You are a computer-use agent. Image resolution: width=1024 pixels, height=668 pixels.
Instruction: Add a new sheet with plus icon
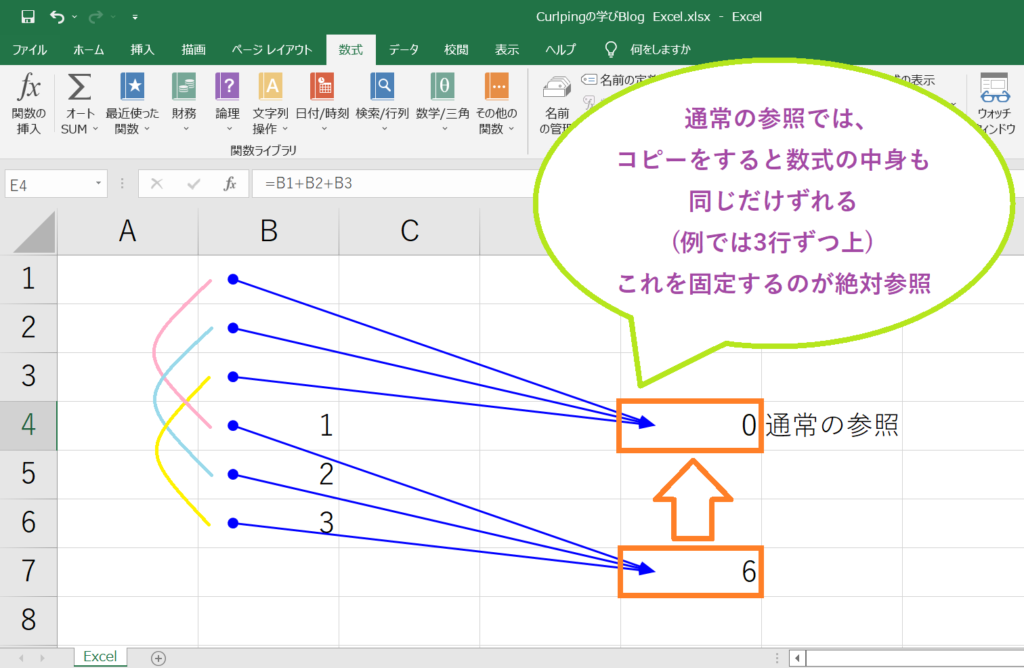(x=158, y=658)
